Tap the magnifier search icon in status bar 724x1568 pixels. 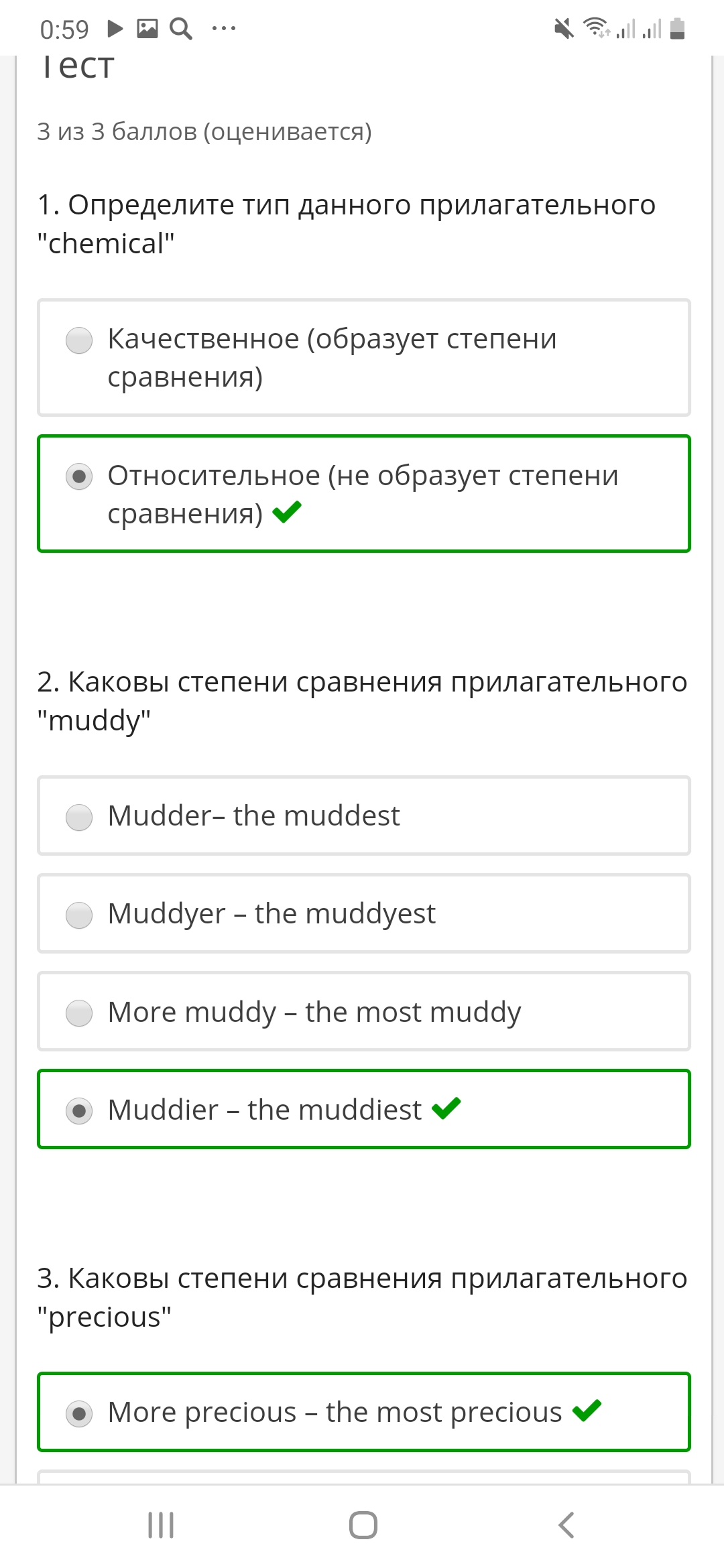(x=181, y=29)
